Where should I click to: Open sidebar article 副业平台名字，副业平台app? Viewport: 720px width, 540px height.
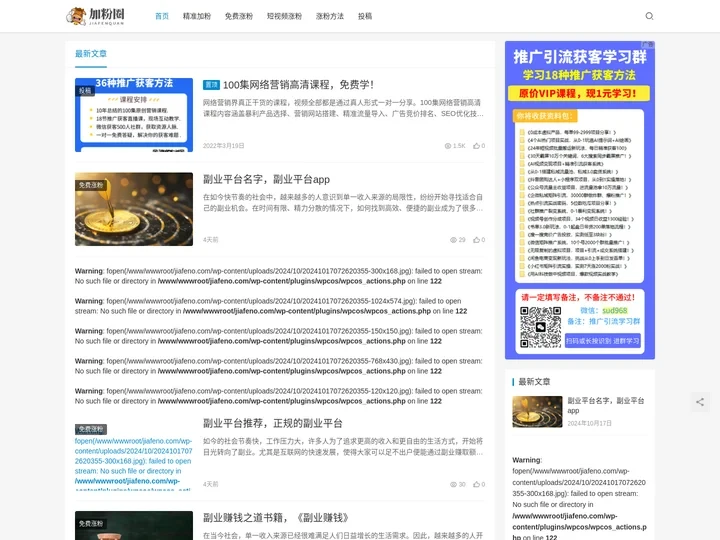(x=606, y=405)
